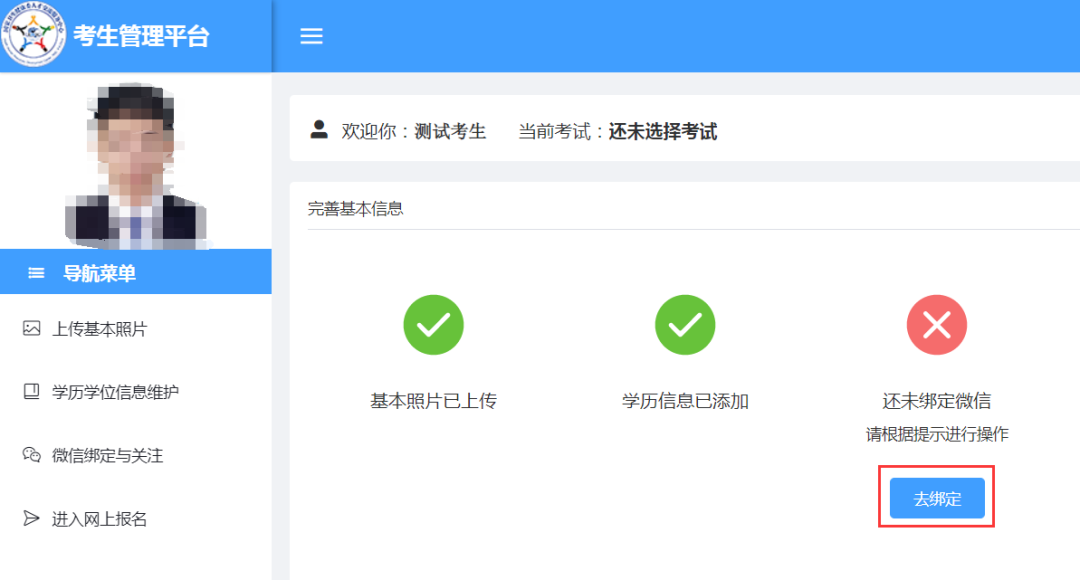Click the 进入网上报名 arrow icon

point(32,519)
